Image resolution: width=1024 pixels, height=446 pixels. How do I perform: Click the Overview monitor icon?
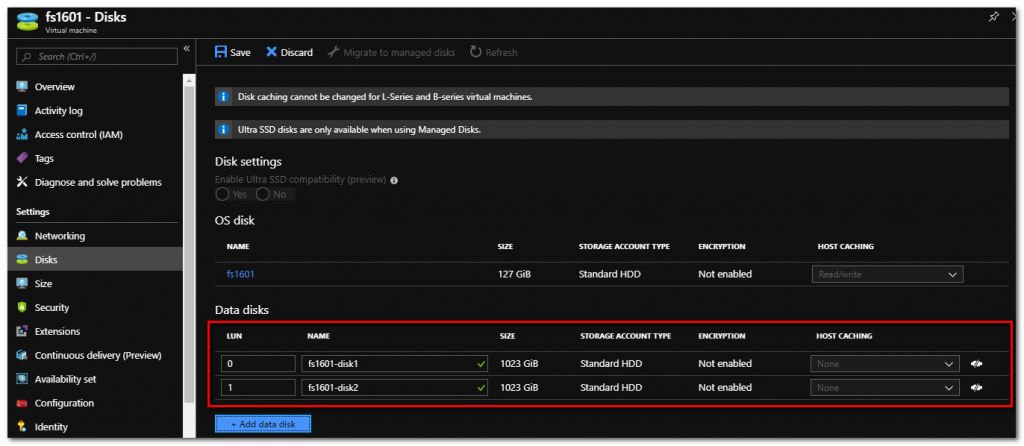22,87
